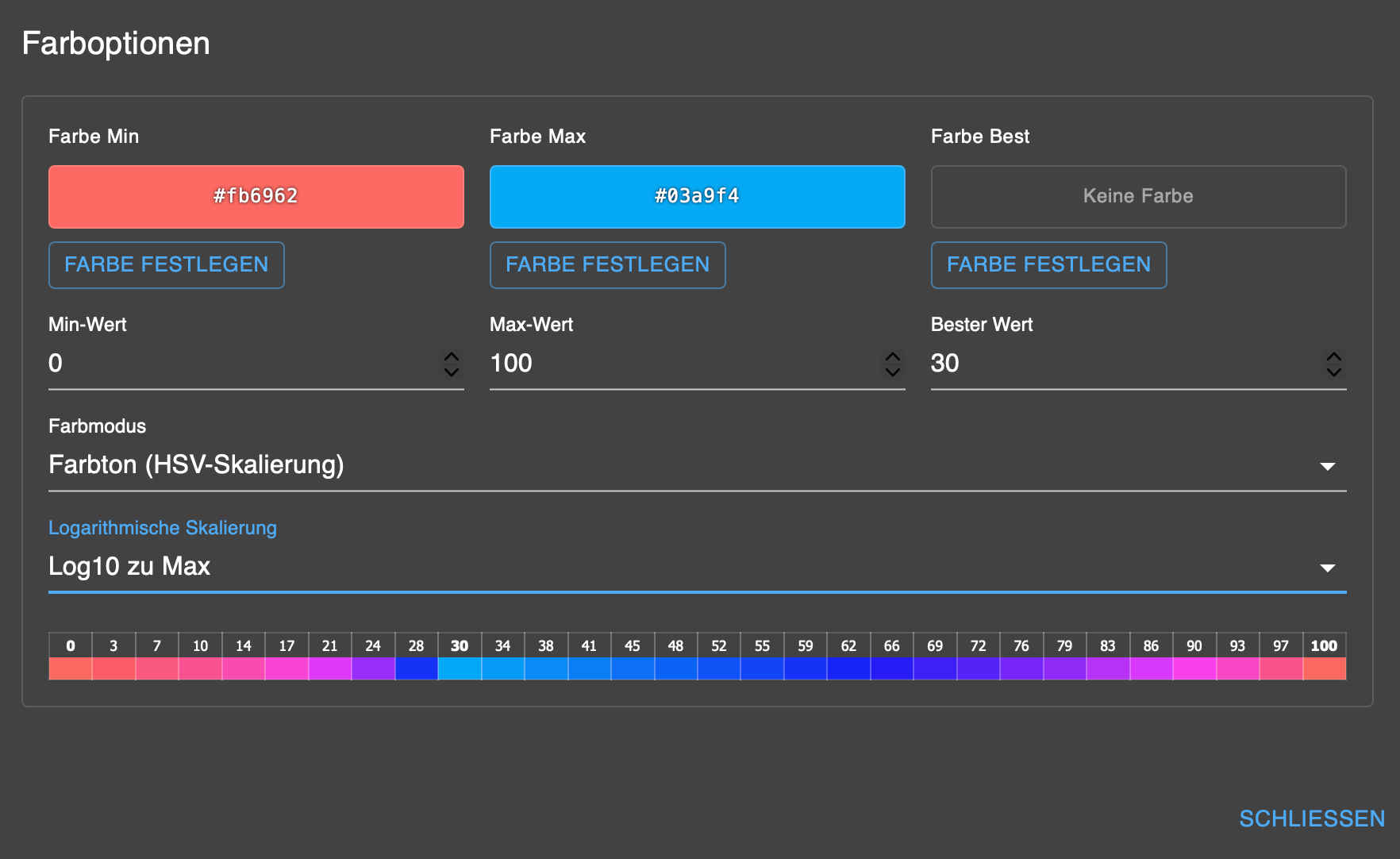The height and width of the screenshot is (859, 1400).
Task: Click the color scale cell labeled 3
Action: tap(113, 657)
